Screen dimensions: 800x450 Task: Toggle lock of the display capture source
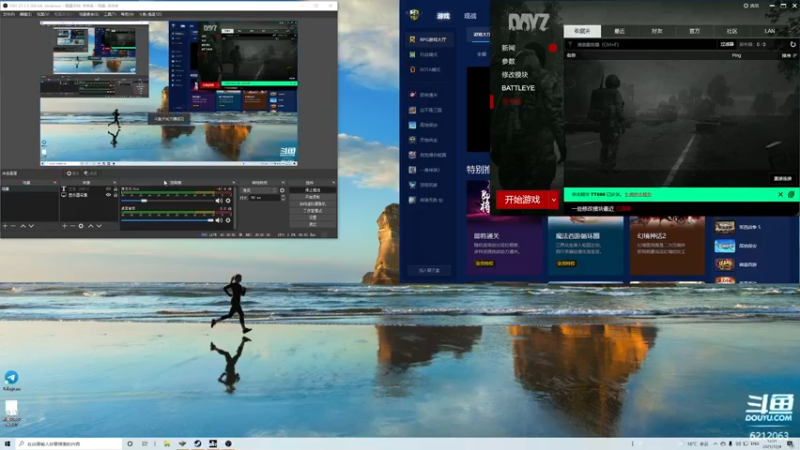[x=115, y=195]
